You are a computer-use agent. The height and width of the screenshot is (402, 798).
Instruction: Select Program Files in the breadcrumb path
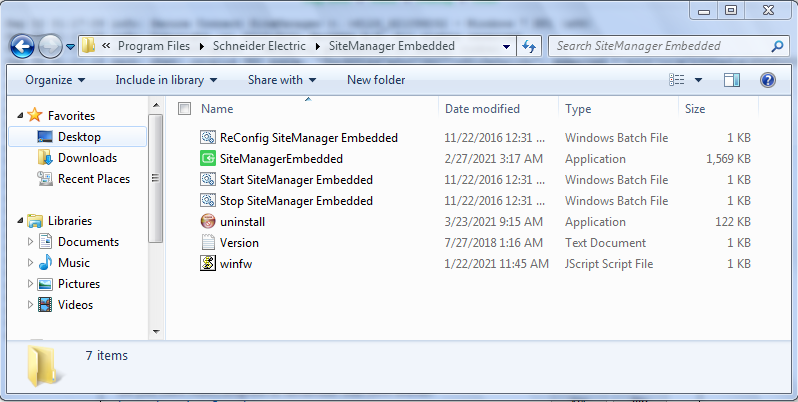[x=154, y=46]
